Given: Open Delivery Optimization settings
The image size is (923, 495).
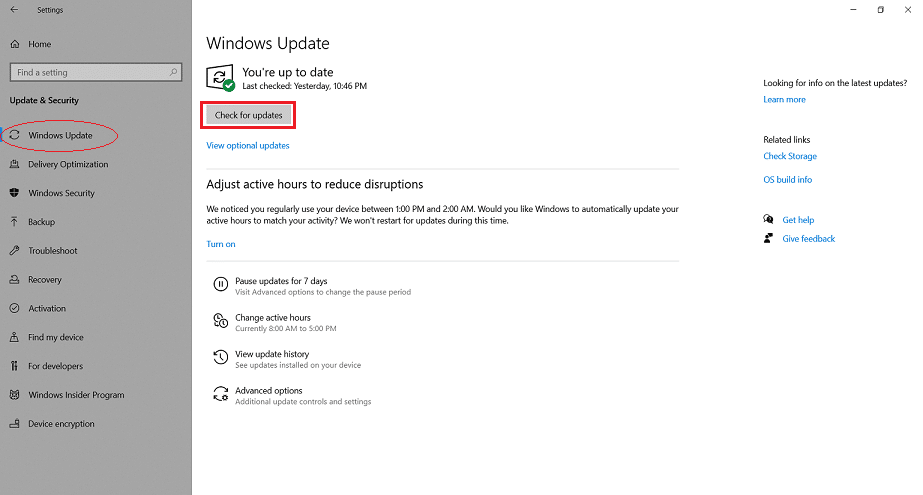Looking at the screenshot, I should tap(68, 164).
